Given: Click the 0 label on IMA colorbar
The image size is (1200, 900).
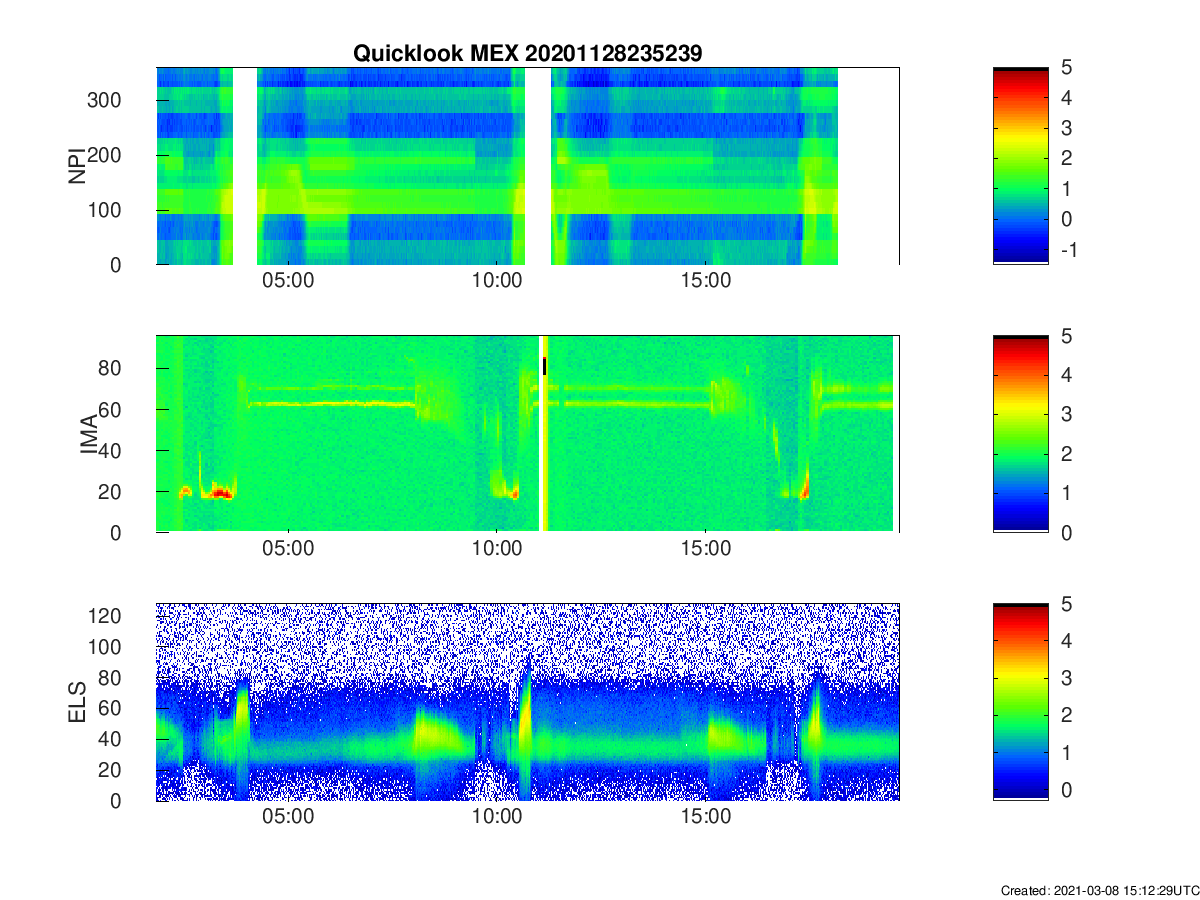Looking at the screenshot, I should (x=1066, y=532).
